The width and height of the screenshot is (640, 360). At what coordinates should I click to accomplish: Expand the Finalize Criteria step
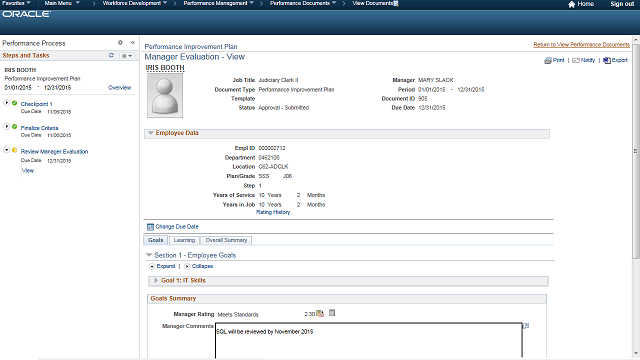pos(7,127)
